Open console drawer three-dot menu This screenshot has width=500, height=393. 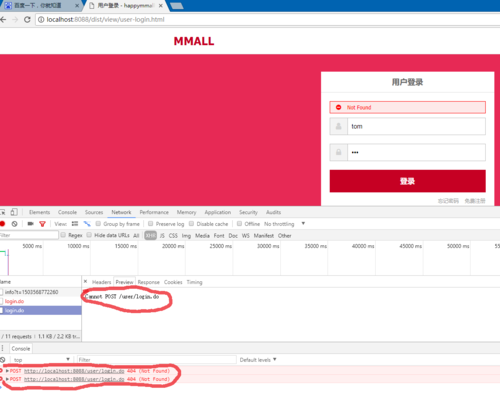(3, 348)
